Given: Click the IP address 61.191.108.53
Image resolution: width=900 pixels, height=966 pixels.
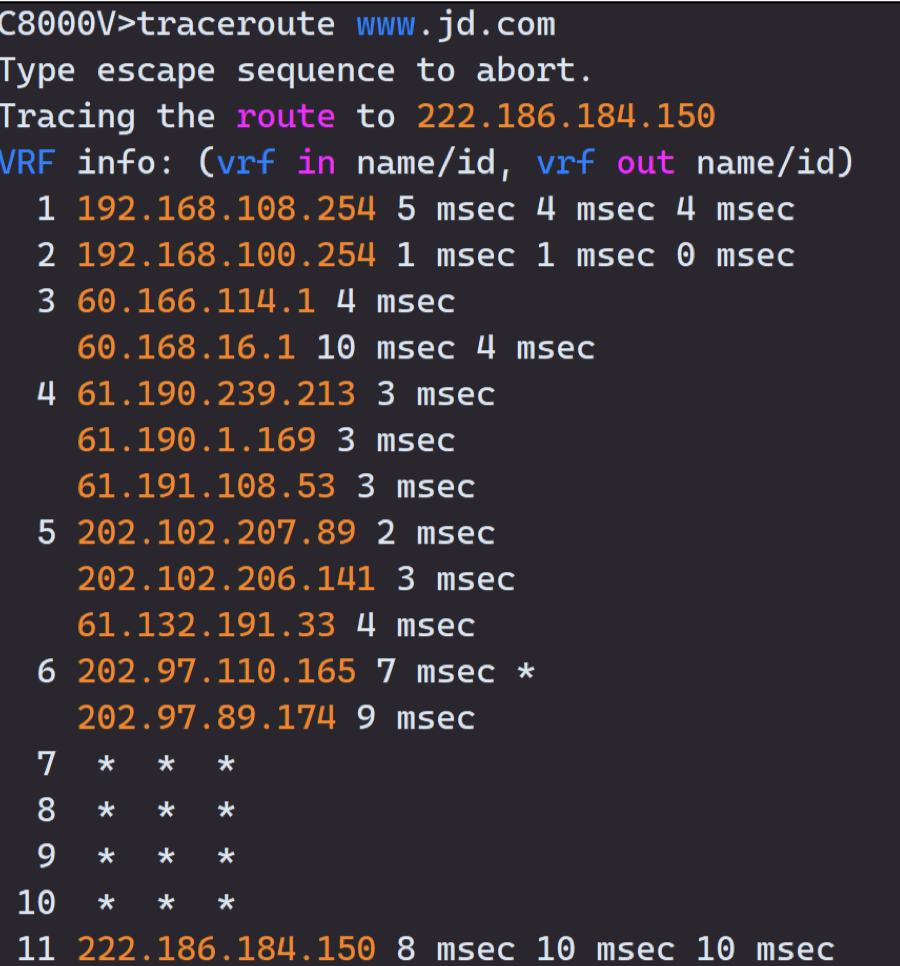Looking at the screenshot, I should [x=206, y=486].
